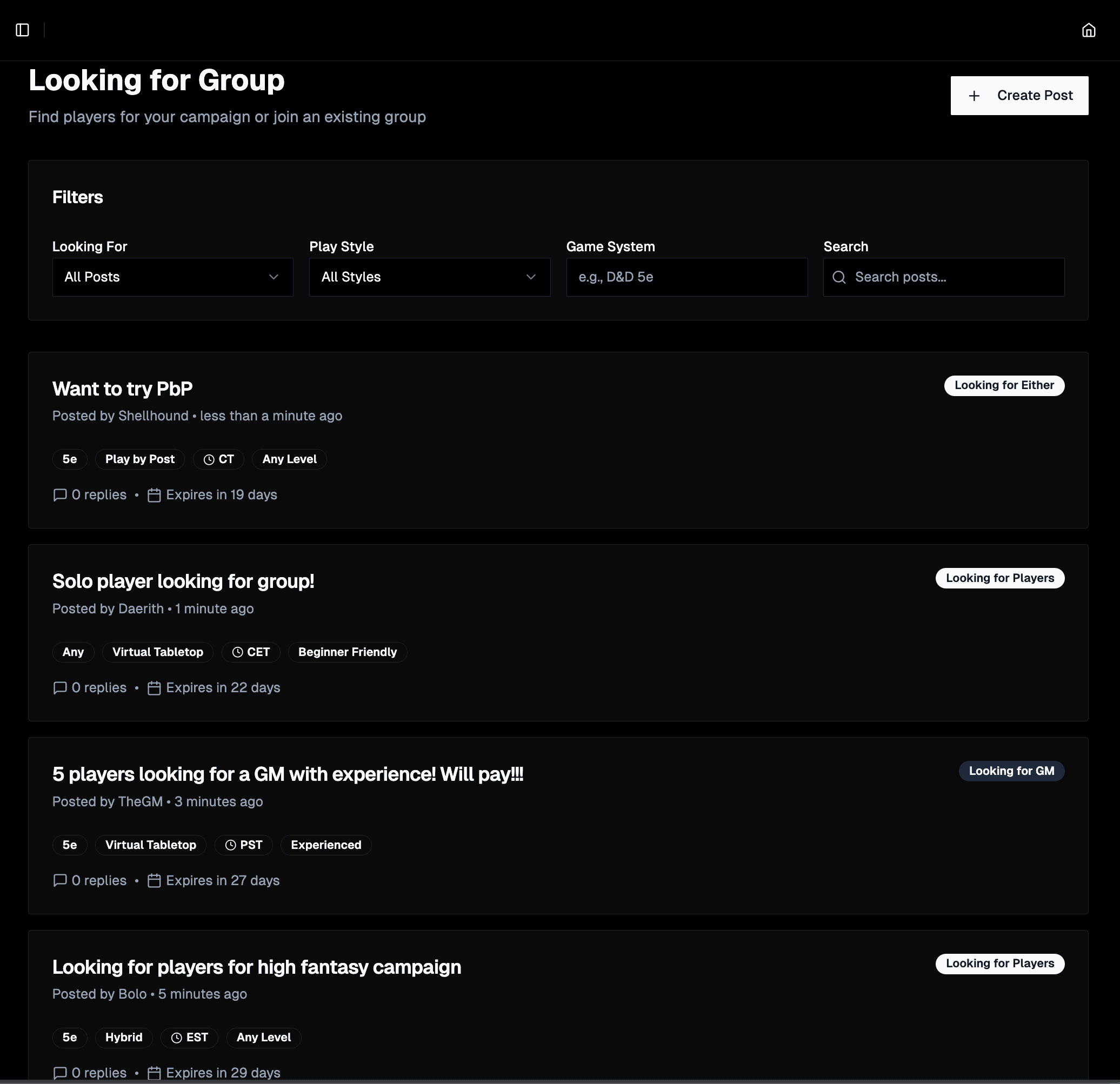1120x1084 pixels.
Task: Click calendar icon beside 'Expires in 22 days'
Action: (x=154, y=688)
